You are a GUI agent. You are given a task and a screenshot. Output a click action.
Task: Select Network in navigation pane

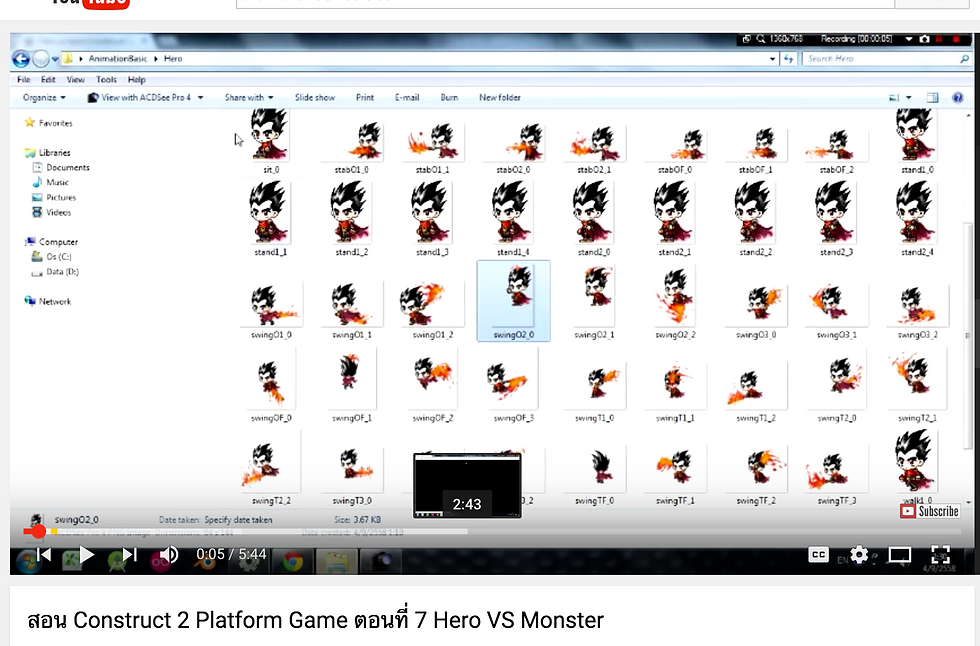54,301
